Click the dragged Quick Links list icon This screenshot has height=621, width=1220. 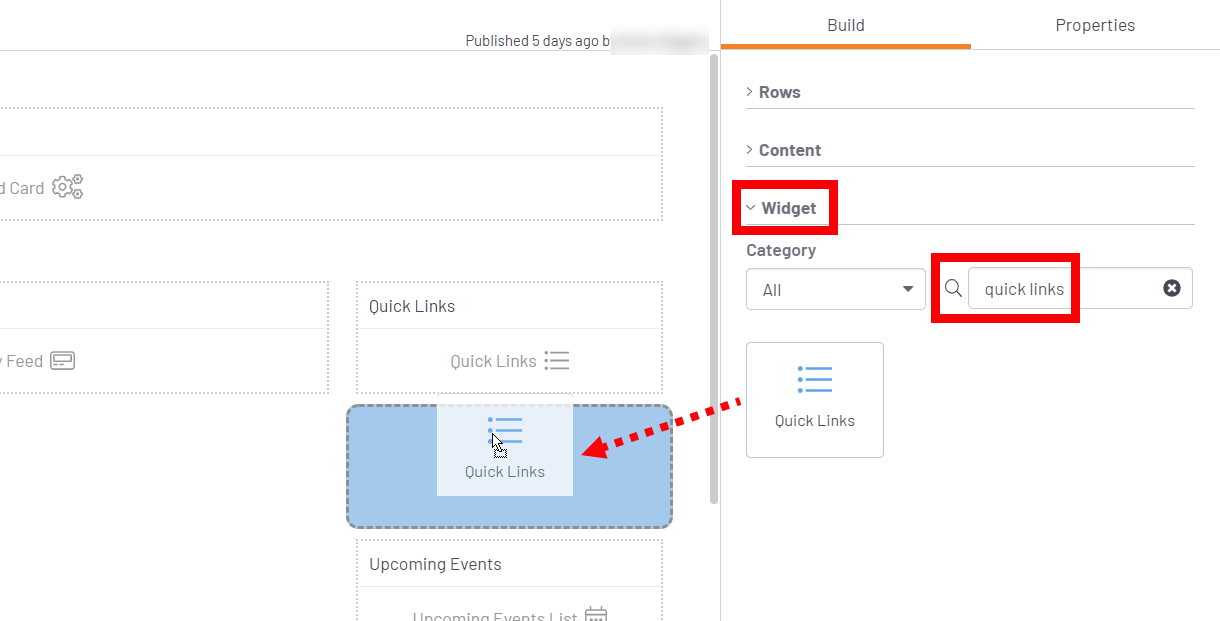pos(505,431)
